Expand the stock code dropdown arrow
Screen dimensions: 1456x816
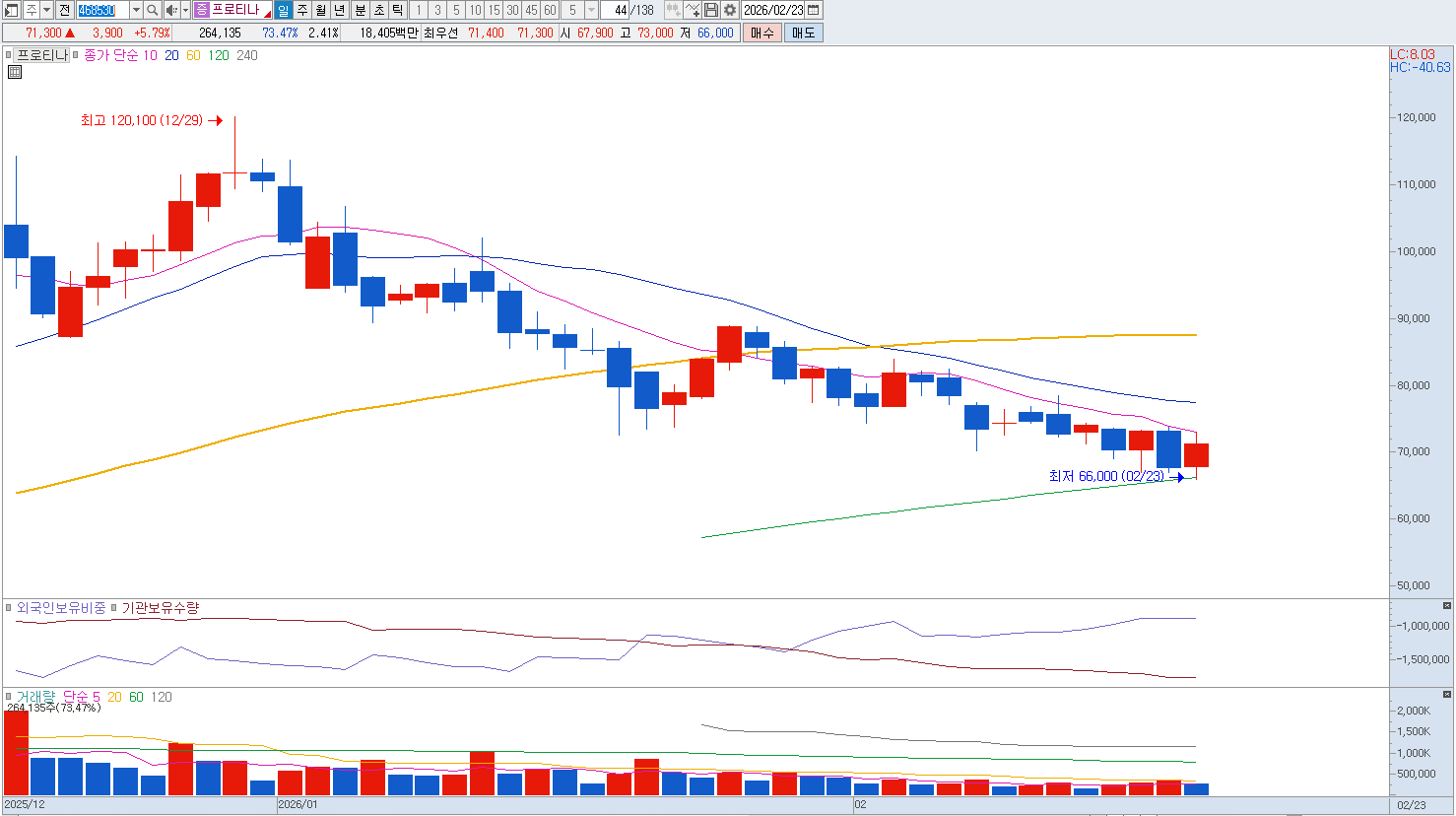click(x=136, y=10)
